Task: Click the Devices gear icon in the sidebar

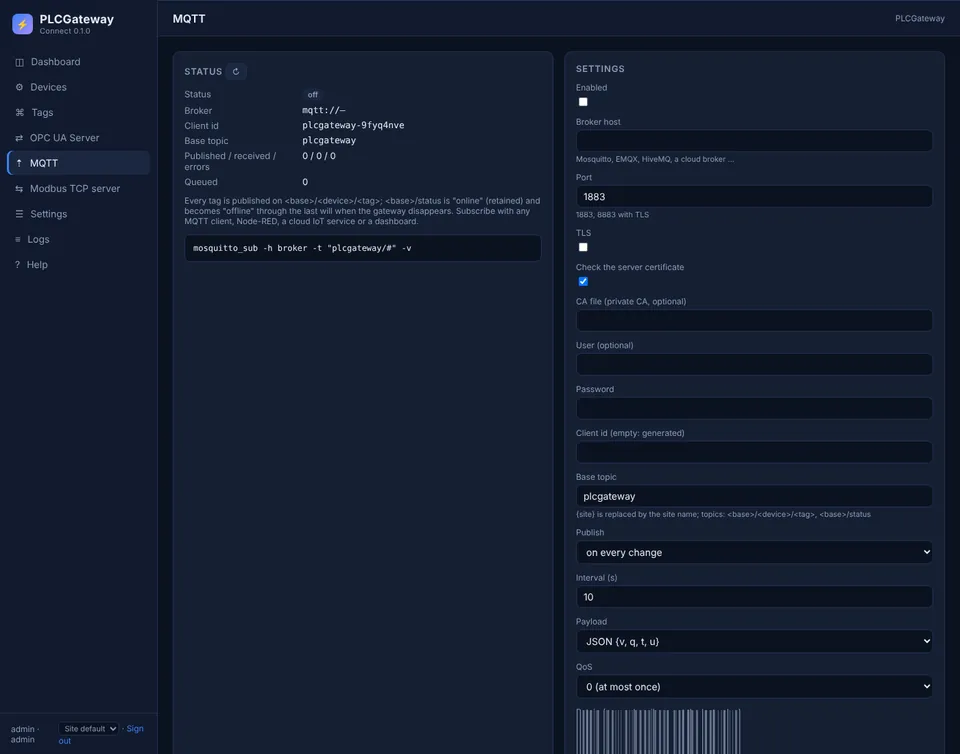Action: [x=19, y=88]
